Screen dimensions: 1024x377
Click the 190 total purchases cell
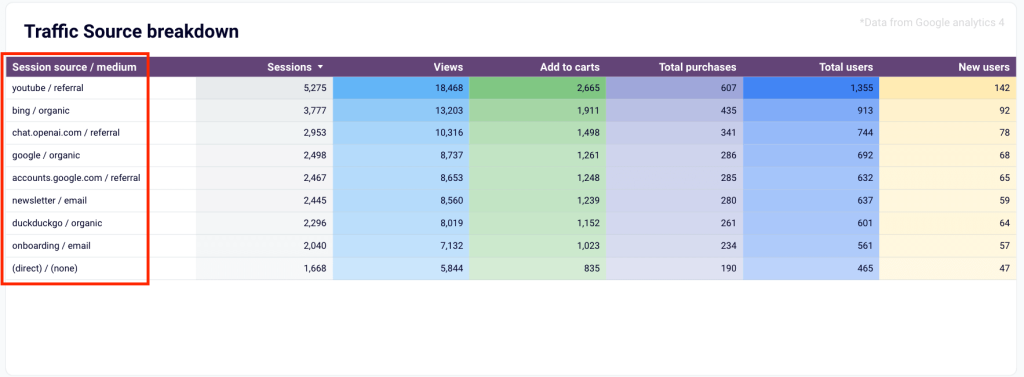(x=675, y=268)
